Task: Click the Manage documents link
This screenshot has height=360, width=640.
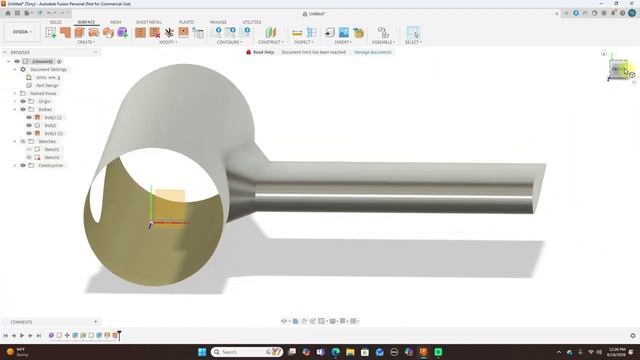Action: pos(373,52)
